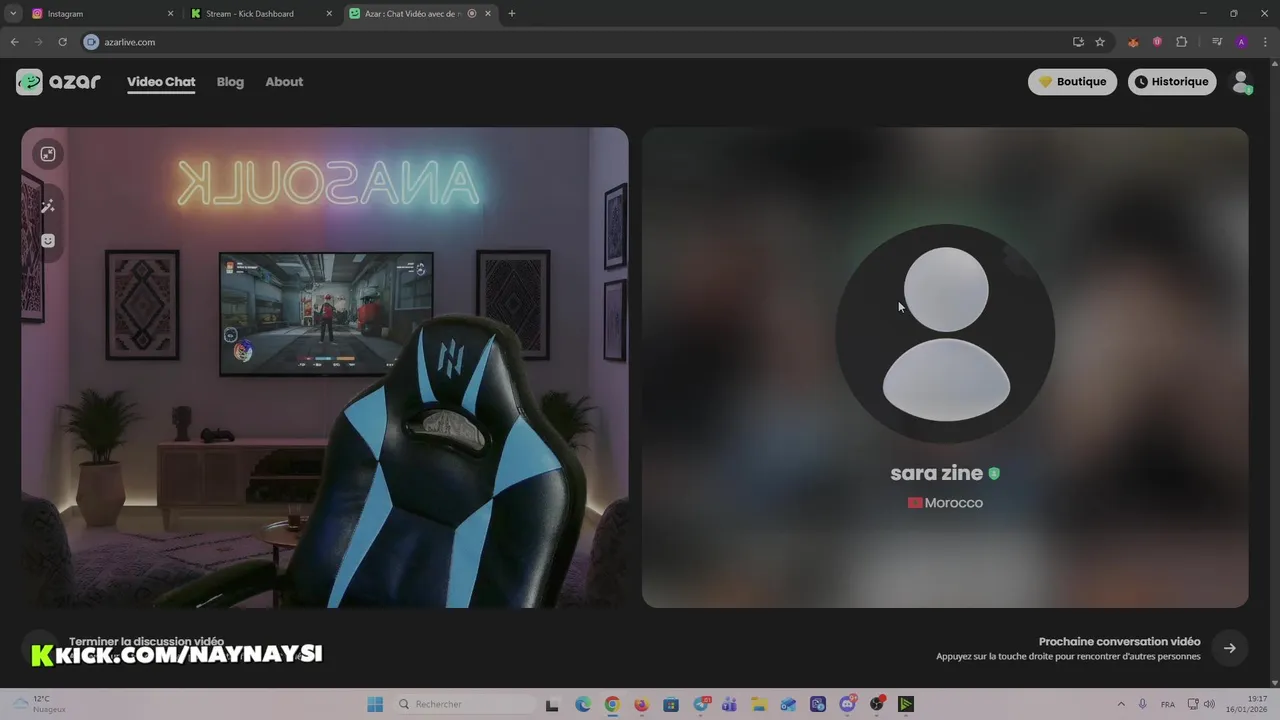This screenshot has height=720, width=1280.
Task: Click sara zine's profile avatar
Action: point(946,333)
